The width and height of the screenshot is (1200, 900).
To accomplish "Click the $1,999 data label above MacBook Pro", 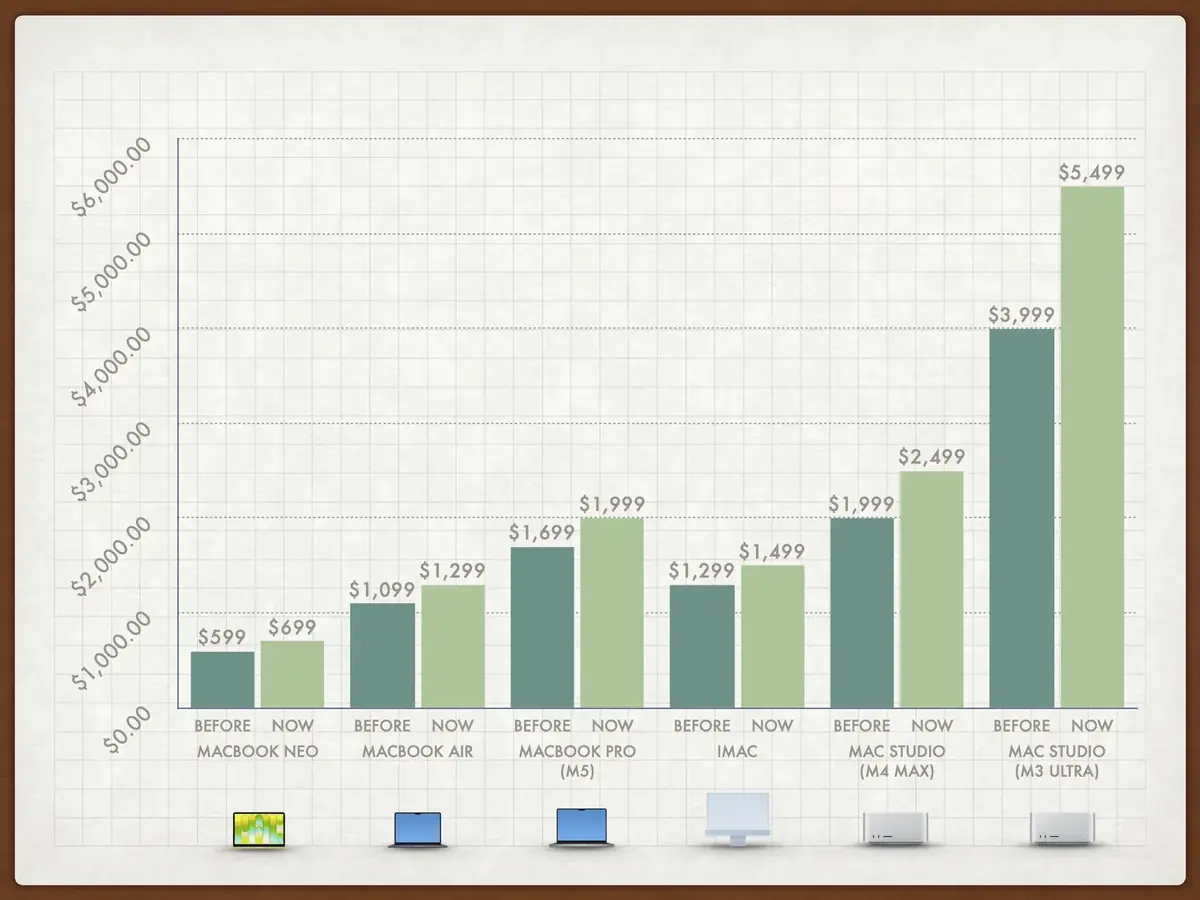I will point(612,505).
